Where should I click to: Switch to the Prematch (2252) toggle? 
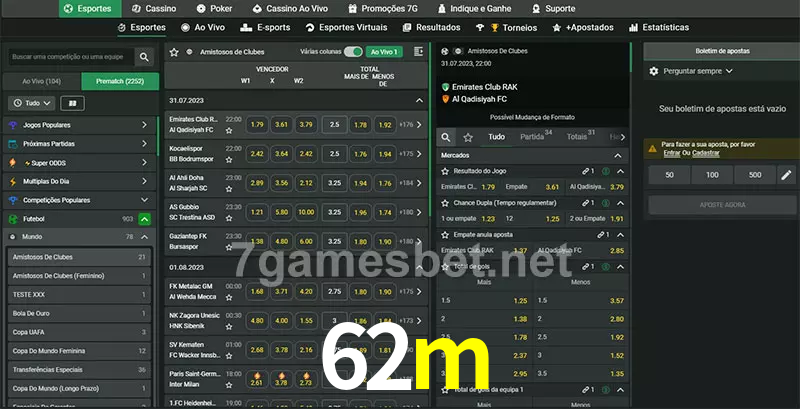(119, 80)
